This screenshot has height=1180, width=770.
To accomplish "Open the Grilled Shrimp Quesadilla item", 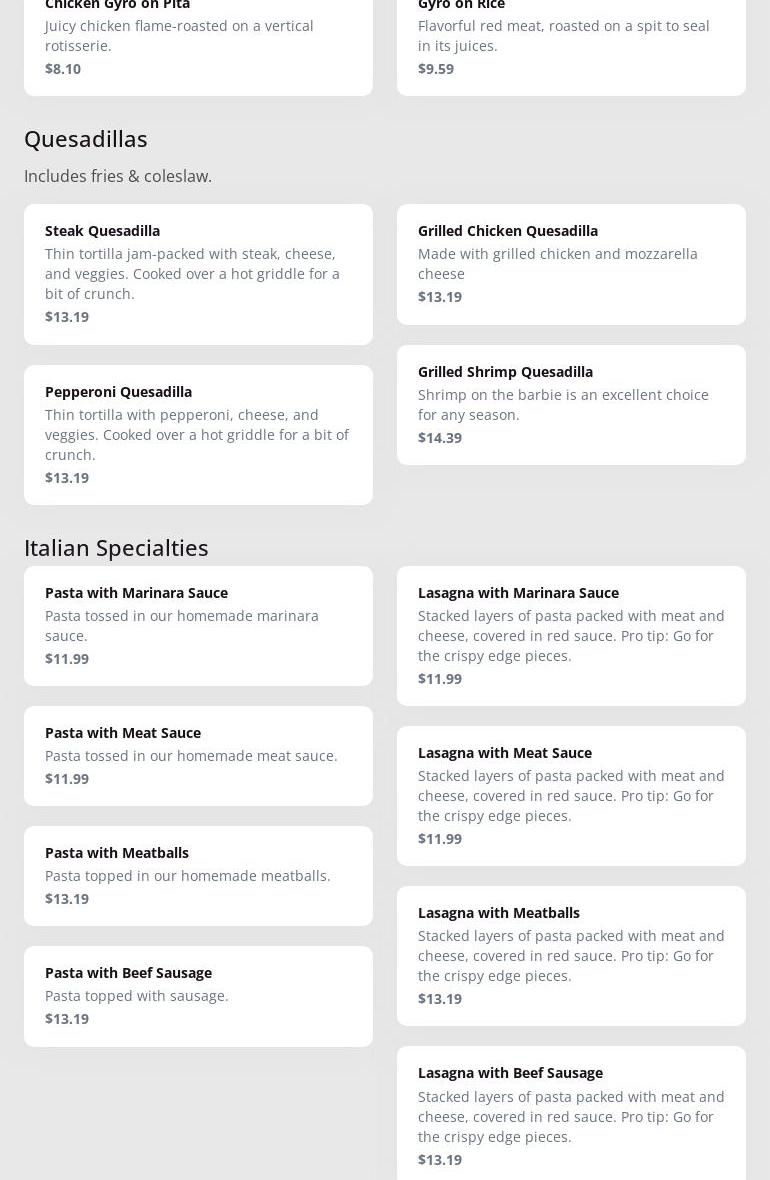I will (571, 405).
